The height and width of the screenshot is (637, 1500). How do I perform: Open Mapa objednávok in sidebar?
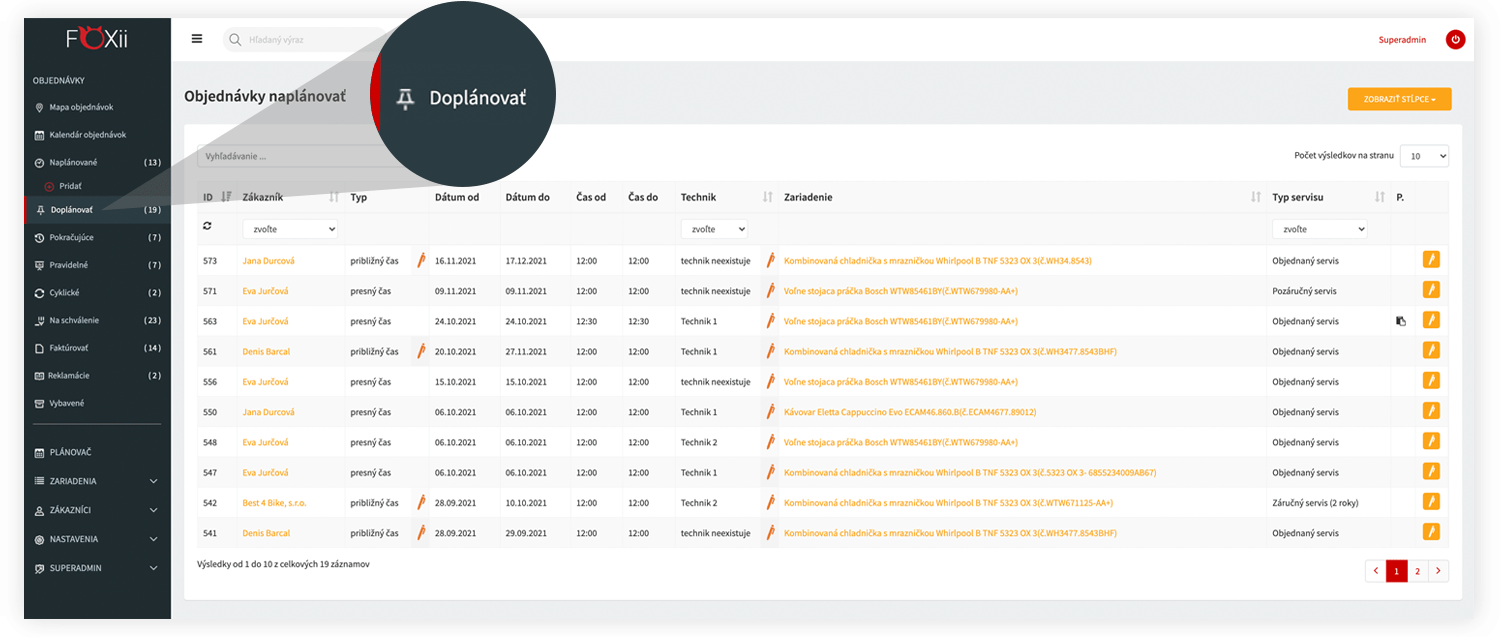tap(81, 107)
